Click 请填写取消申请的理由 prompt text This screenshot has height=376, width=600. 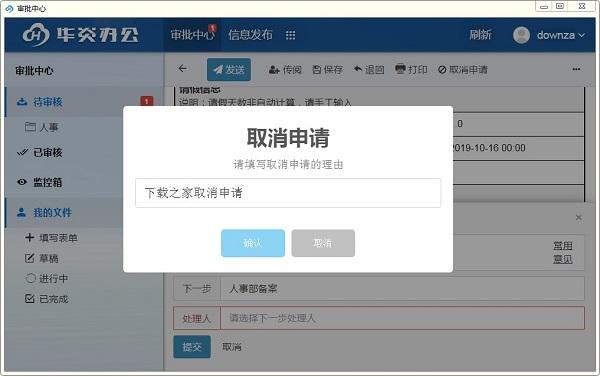(288, 164)
